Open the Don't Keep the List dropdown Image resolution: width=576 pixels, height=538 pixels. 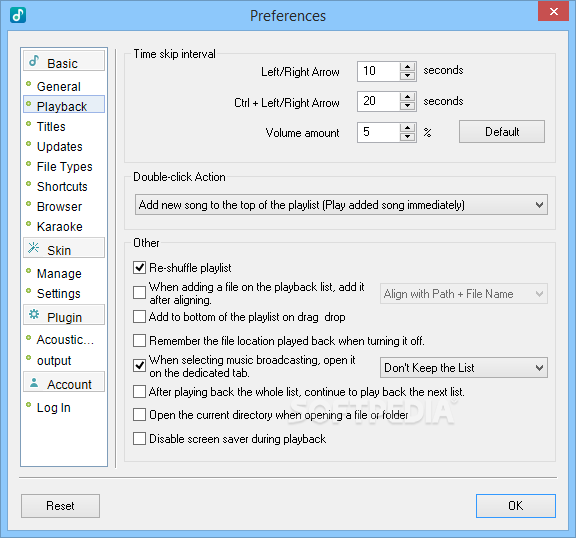(x=464, y=368)
